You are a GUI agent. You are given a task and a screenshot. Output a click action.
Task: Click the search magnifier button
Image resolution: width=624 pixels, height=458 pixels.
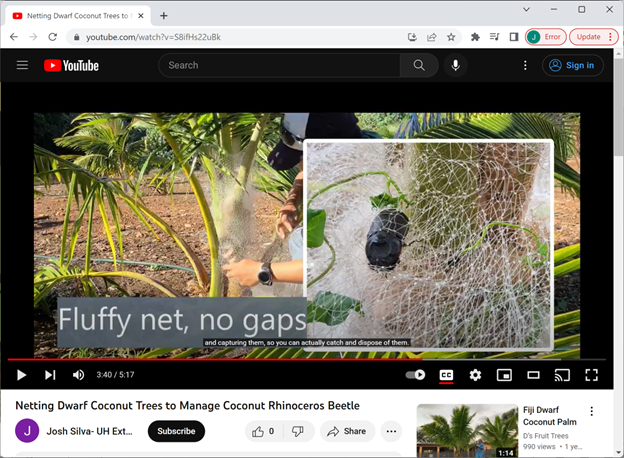point(419,65)
